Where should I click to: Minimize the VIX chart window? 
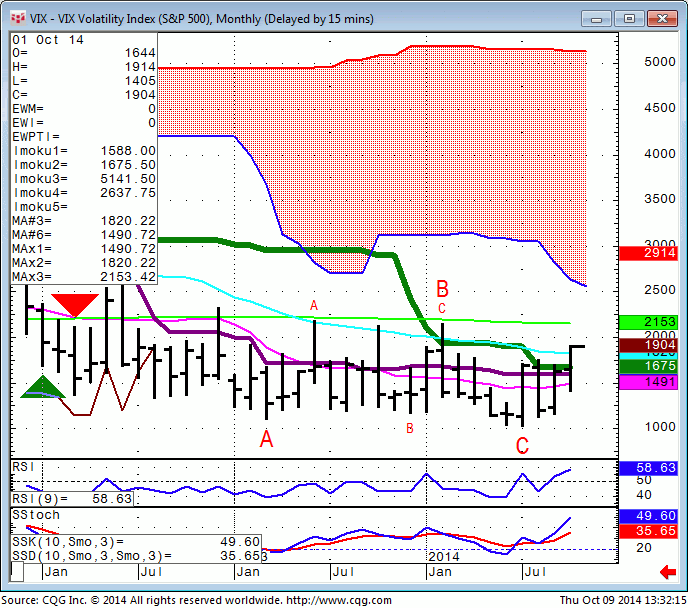pos(596,19)
